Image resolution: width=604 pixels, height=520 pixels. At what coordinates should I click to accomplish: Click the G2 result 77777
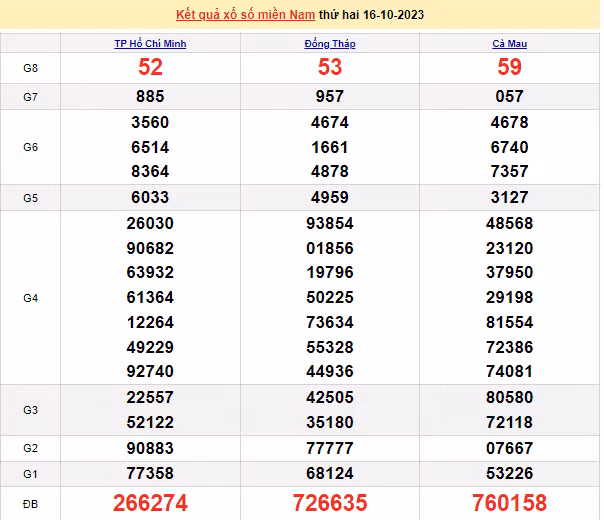pyautogui.click(x=330, y=447)
